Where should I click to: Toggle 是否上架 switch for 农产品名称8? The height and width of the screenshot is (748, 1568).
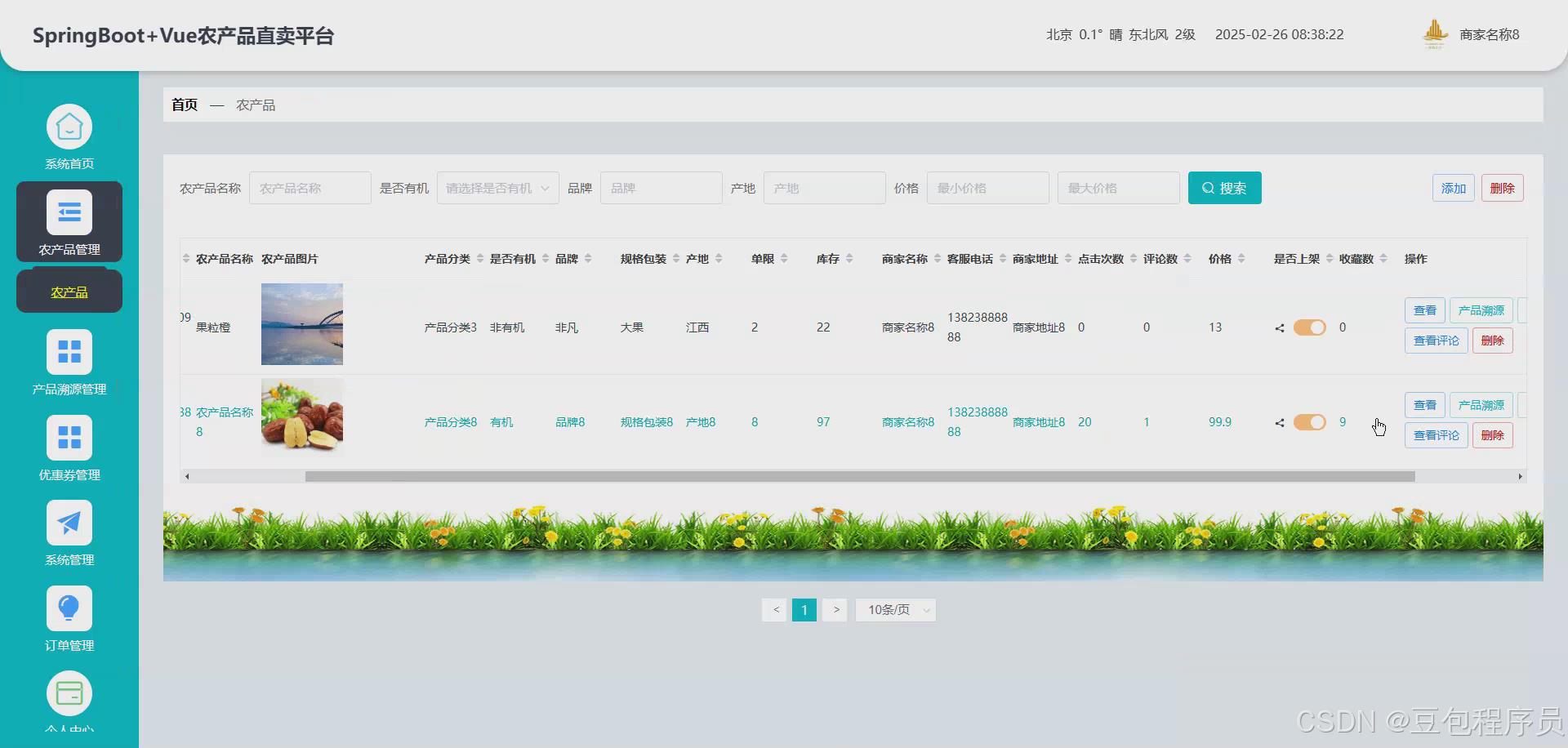tap(1309, 422)
